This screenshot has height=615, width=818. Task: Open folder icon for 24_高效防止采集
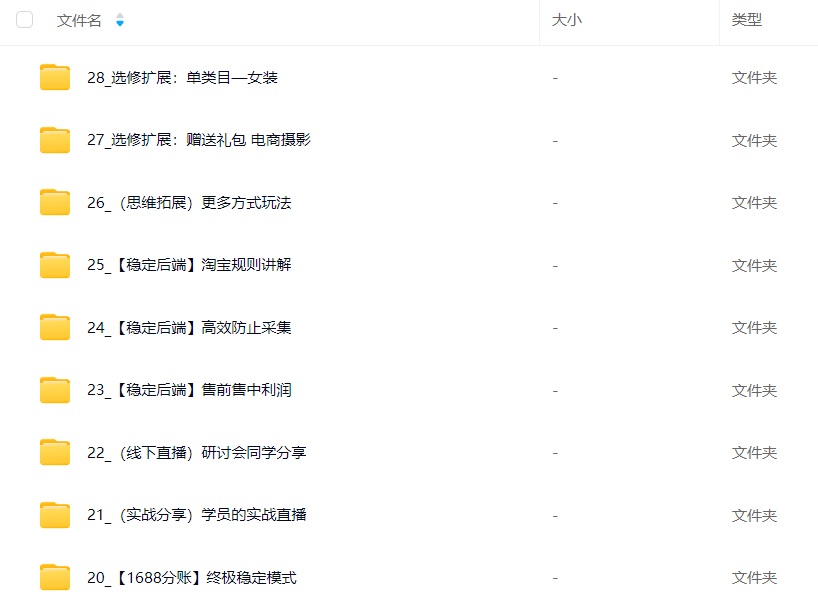55,328
